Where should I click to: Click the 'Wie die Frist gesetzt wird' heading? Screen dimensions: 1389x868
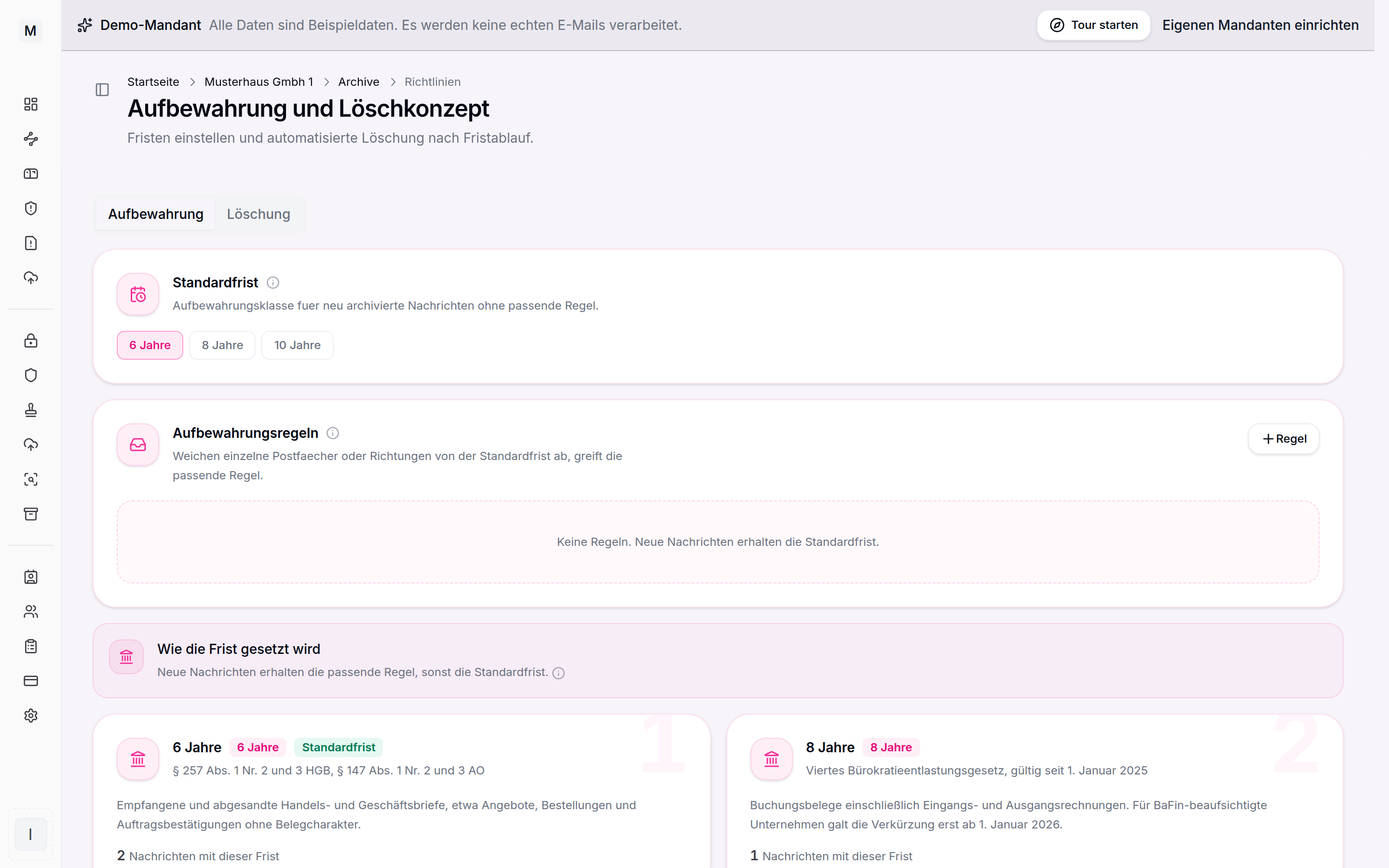239,649
